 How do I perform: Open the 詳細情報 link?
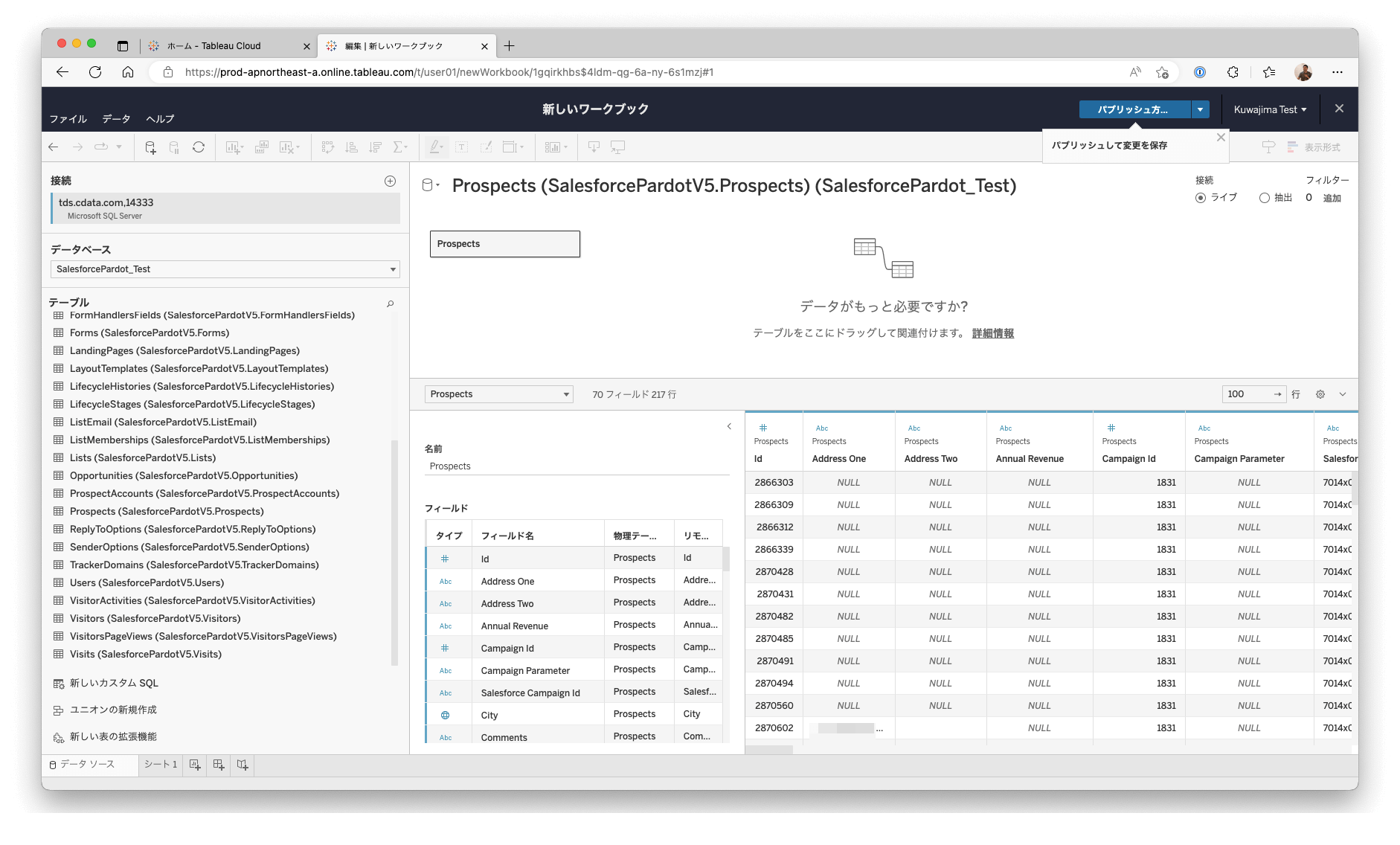click(x=993, y=333)
